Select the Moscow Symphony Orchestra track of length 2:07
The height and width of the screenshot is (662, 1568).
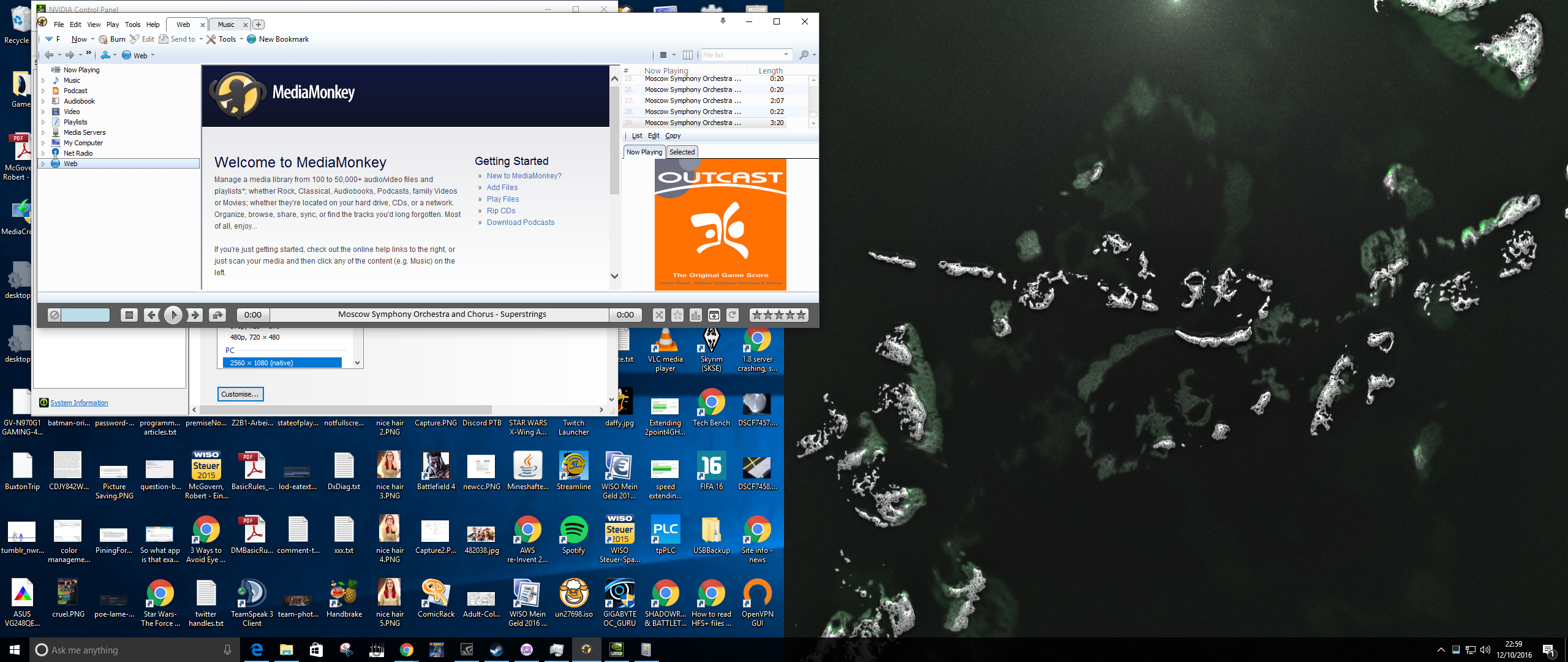(692, 100)
